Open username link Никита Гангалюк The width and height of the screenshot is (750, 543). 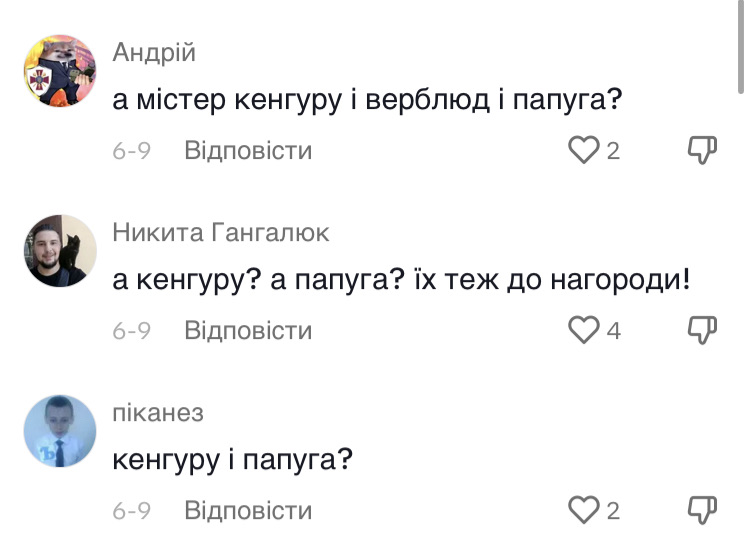[221, 233]
